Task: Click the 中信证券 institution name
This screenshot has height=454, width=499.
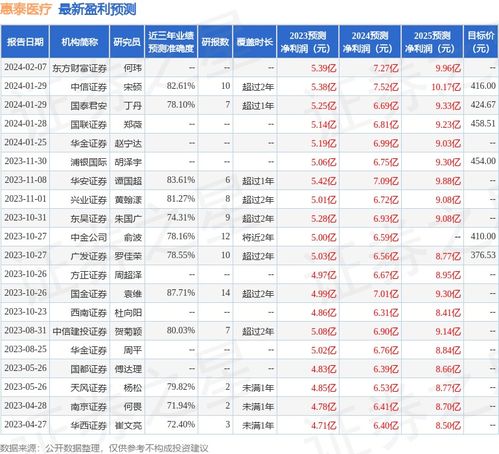Action: pos(89,87)
